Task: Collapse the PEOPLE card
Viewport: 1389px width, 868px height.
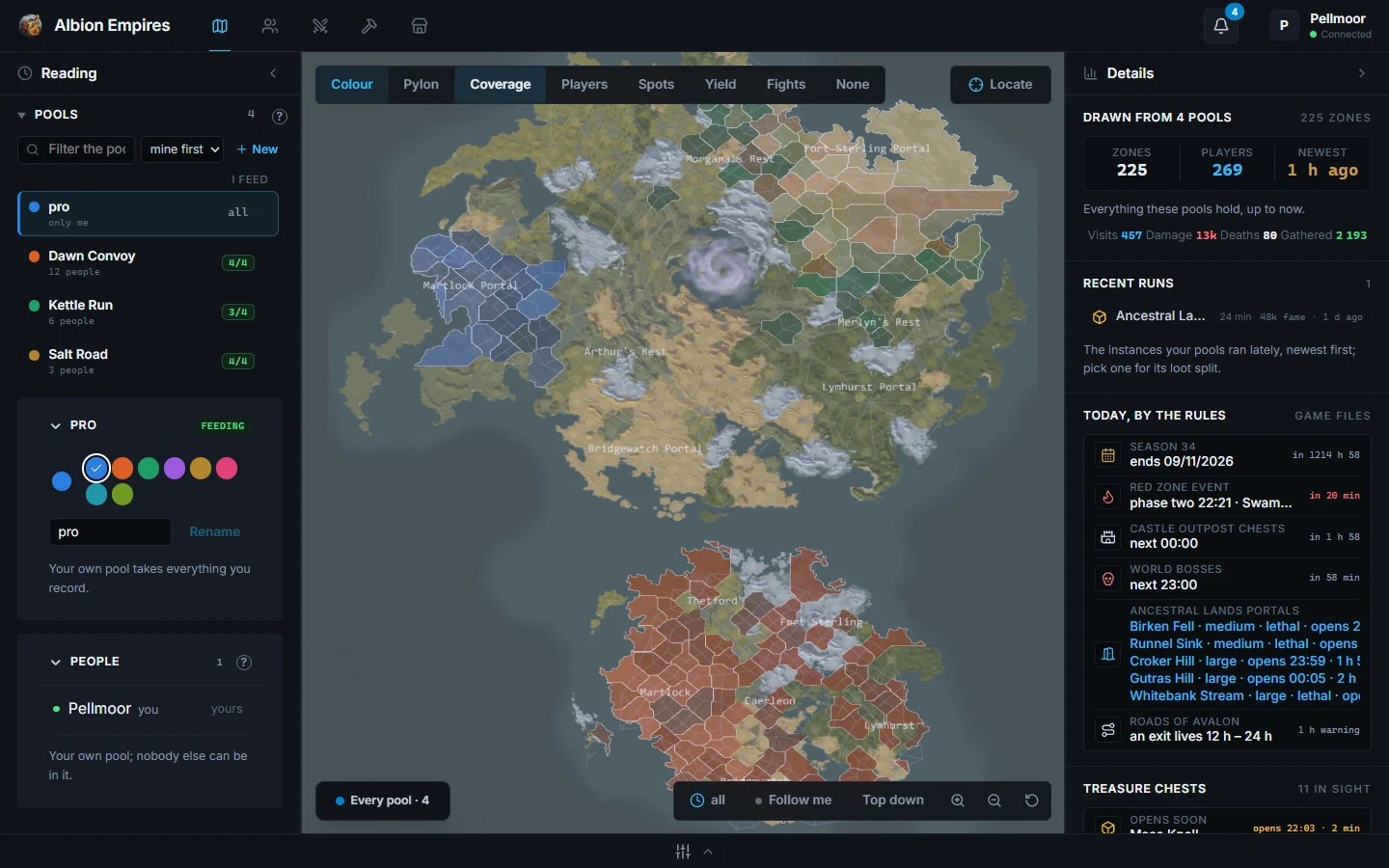Action: 55,662
